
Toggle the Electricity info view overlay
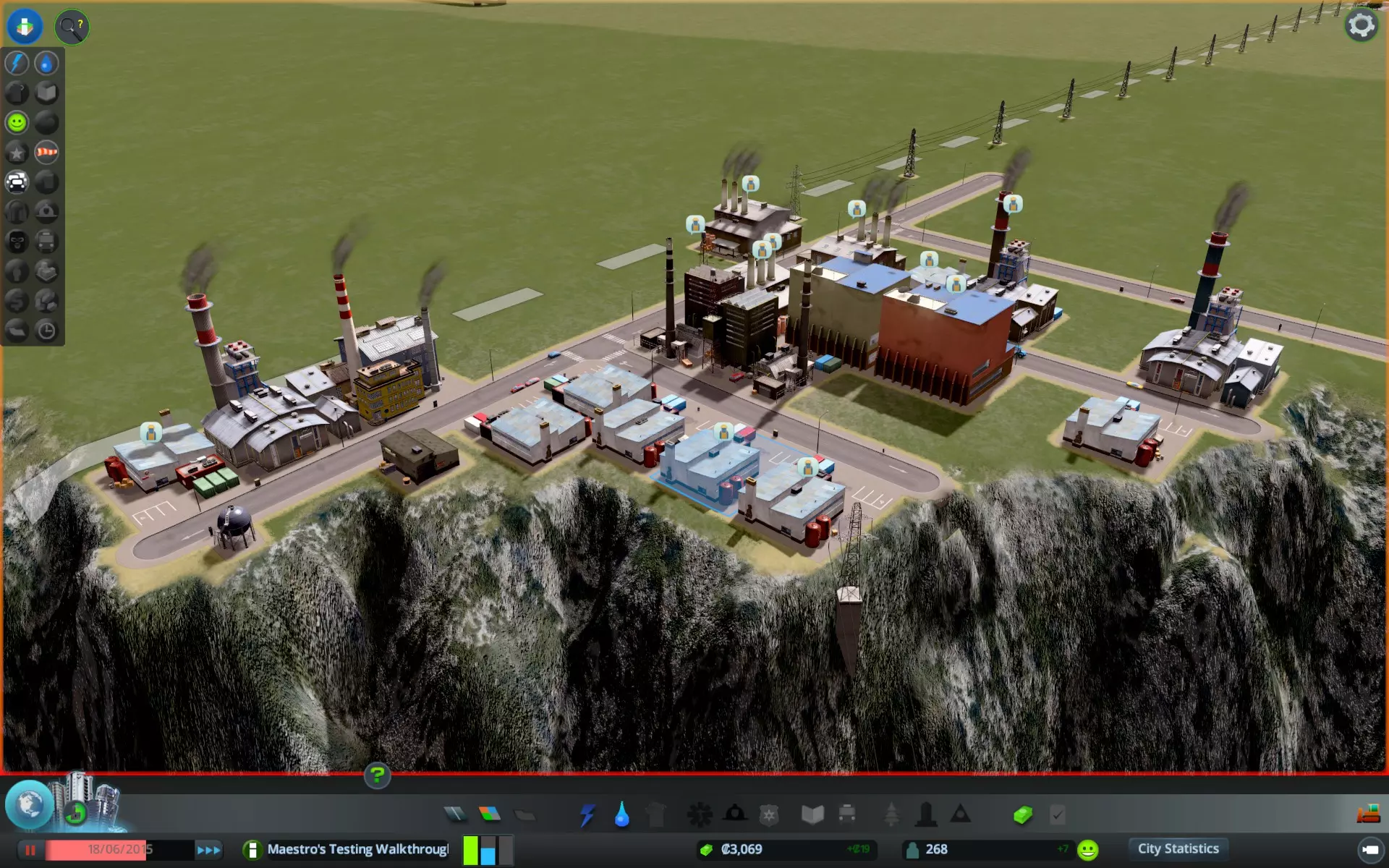click(17, 64)
